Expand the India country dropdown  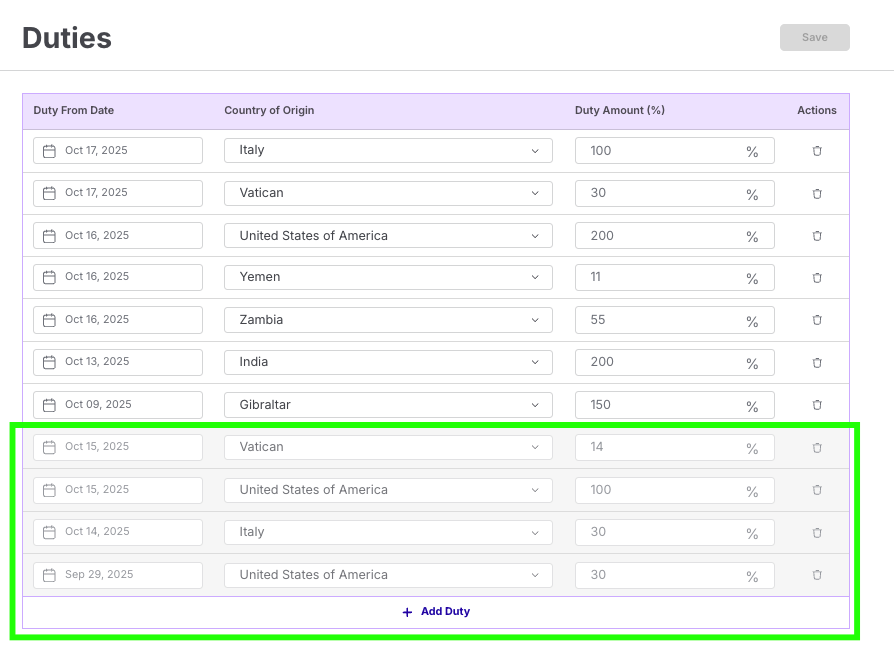[388, 362]
